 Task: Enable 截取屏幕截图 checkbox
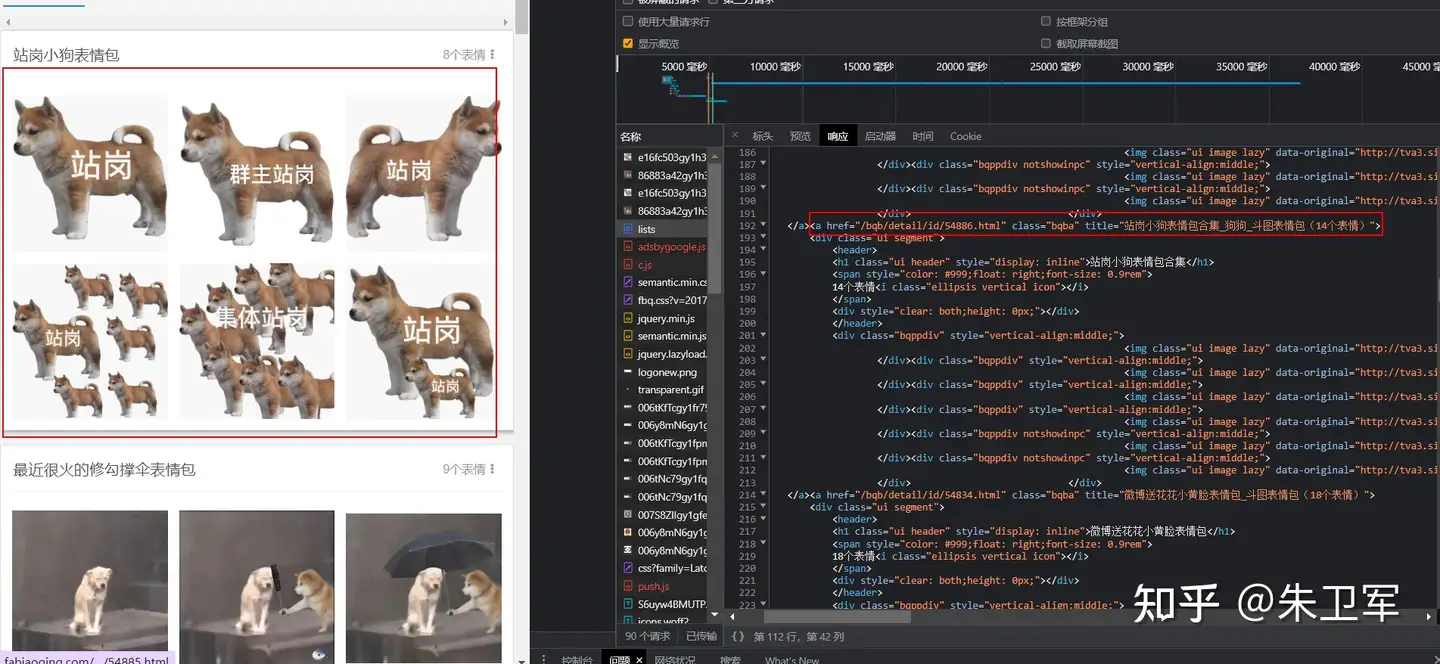pos(1046,43)
